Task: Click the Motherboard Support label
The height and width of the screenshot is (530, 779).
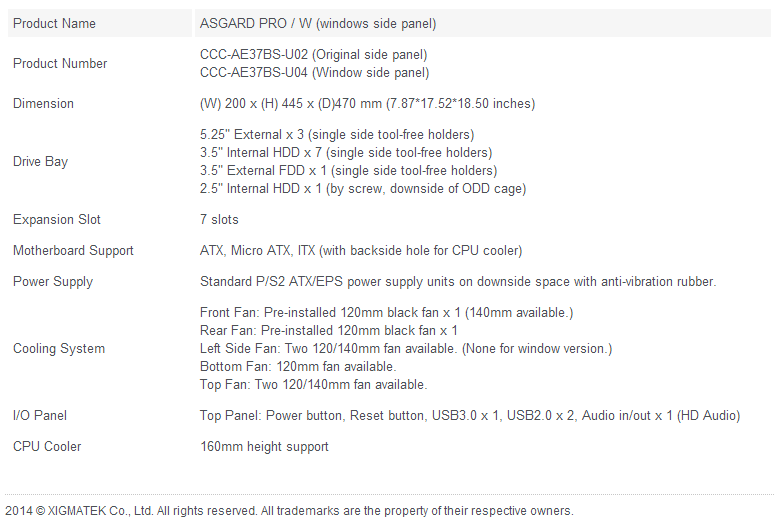Action: [73, 250]
